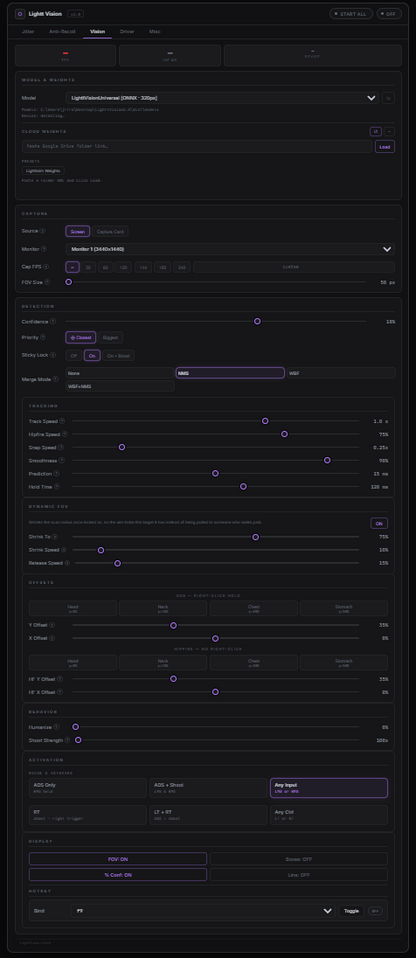Open the Driver tab
This screenshot has height=958, width=416.
127,31
